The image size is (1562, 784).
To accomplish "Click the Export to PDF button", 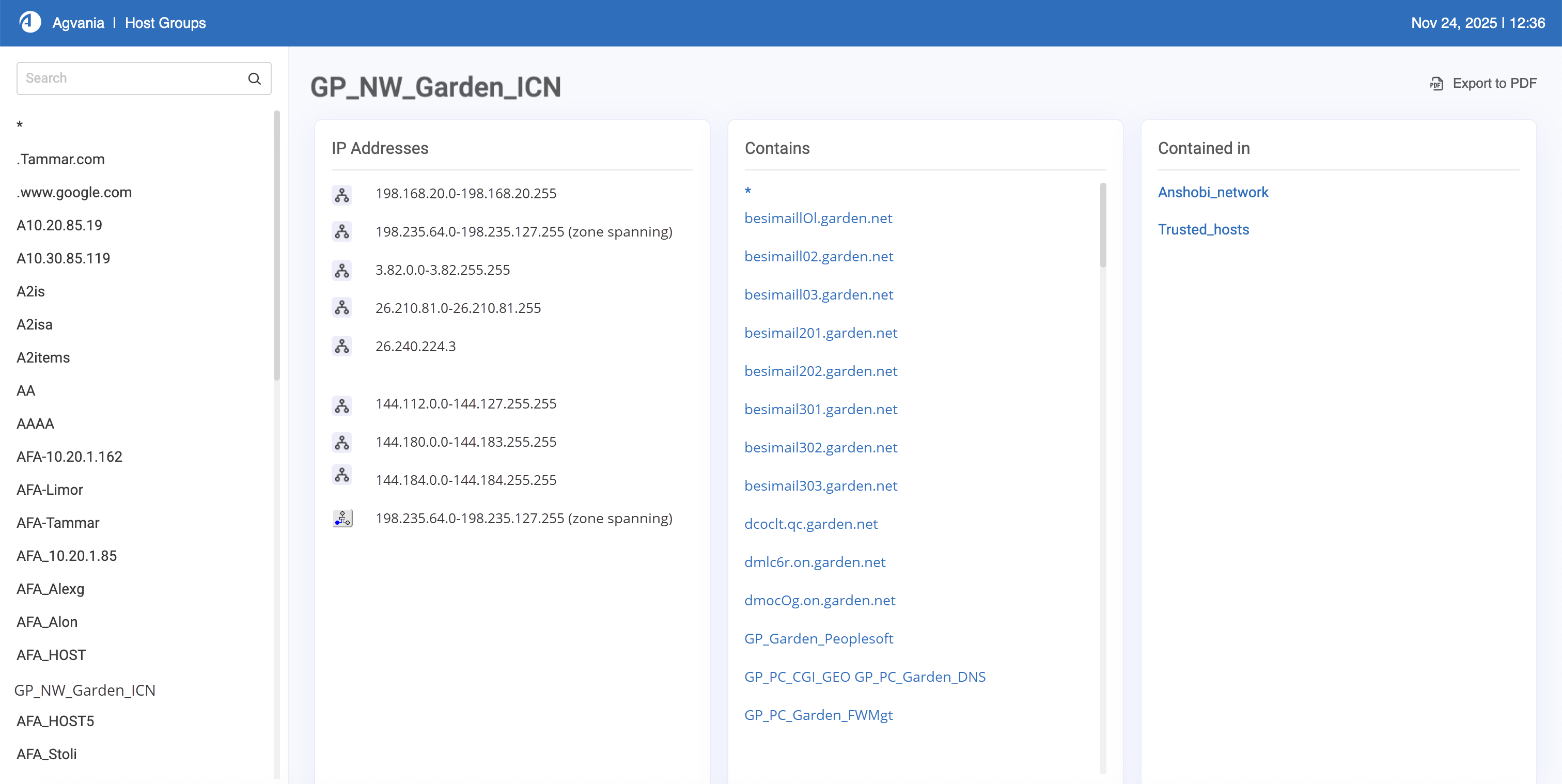I will (1494, 84).
